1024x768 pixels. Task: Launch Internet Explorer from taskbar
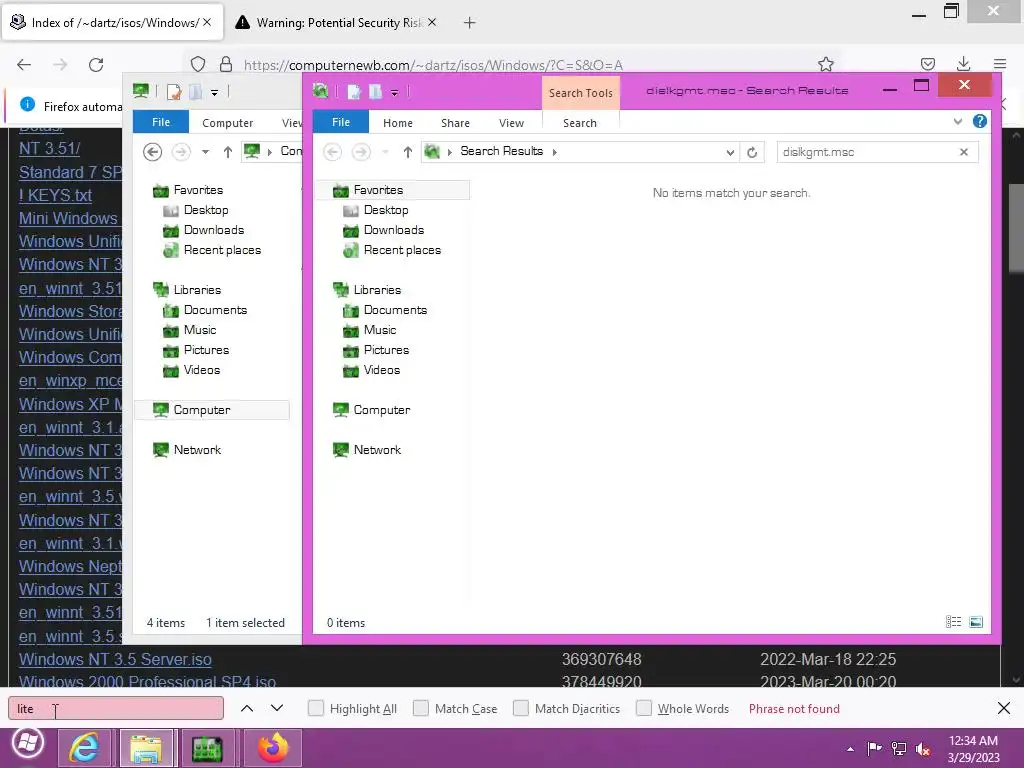pos(84,748)
